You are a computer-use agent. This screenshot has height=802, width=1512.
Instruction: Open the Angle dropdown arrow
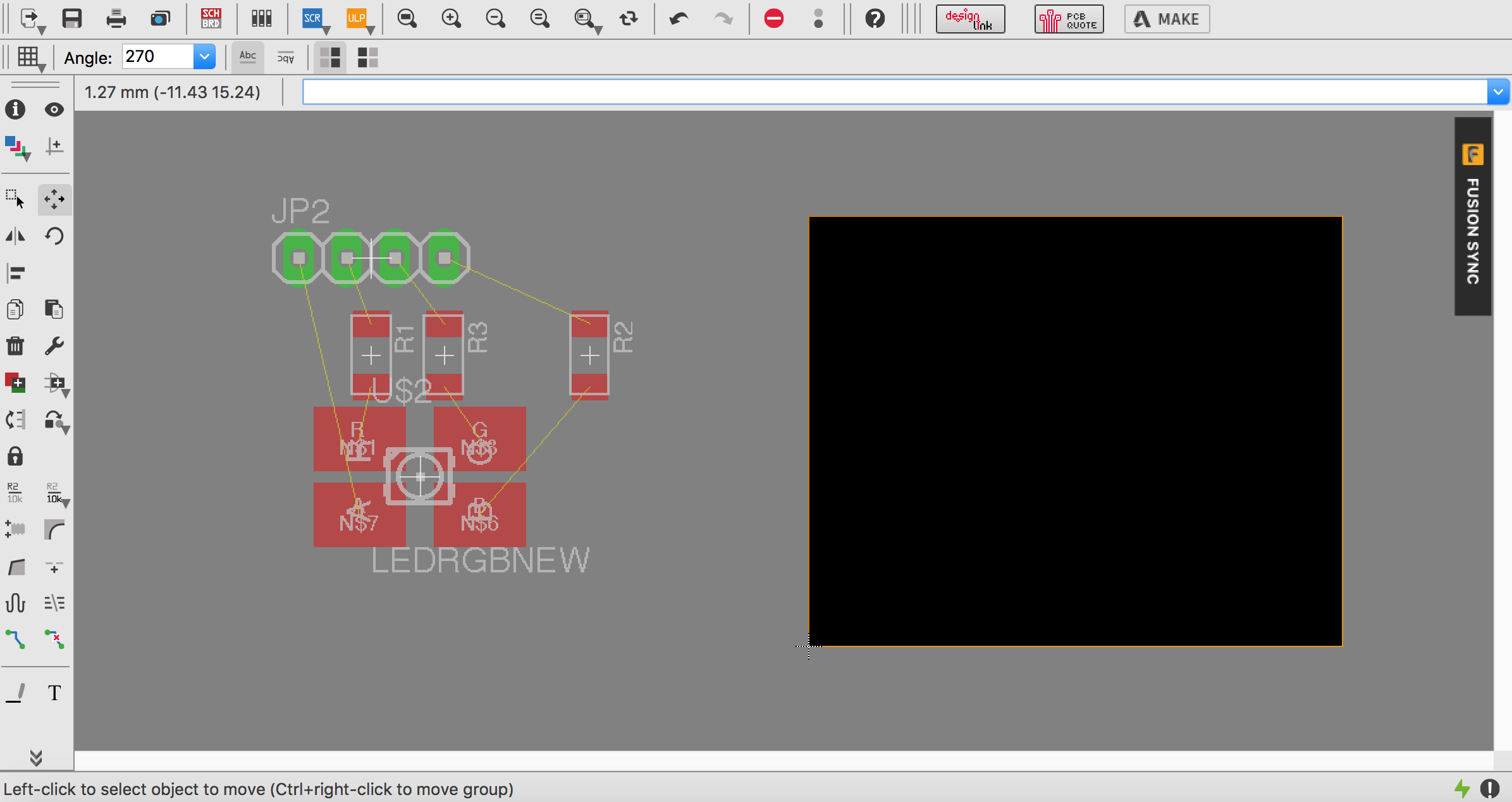[x=204, y=57]
